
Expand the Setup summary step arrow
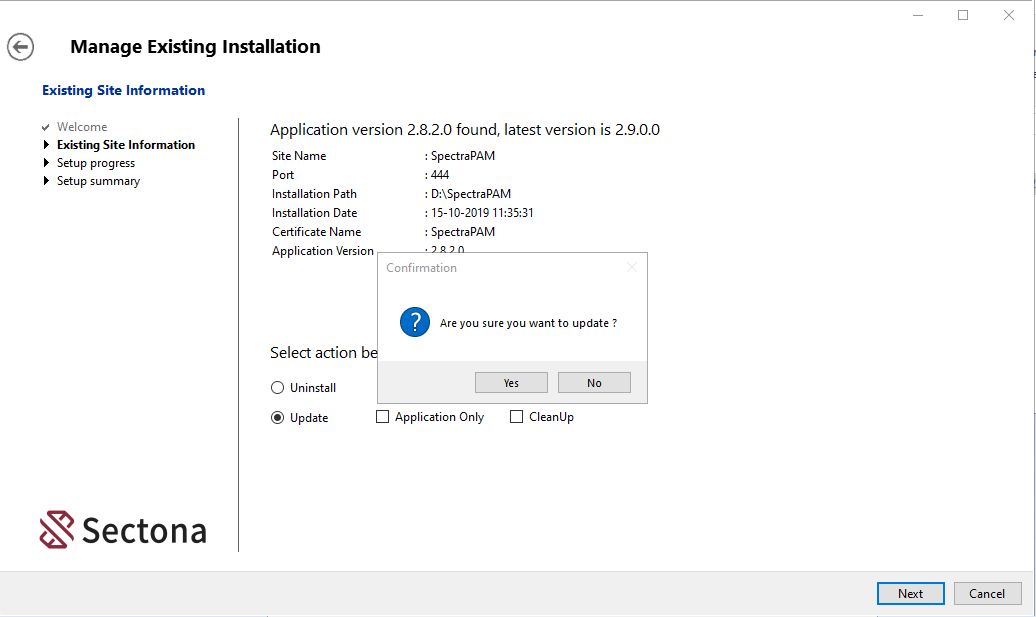coord(46,181)
